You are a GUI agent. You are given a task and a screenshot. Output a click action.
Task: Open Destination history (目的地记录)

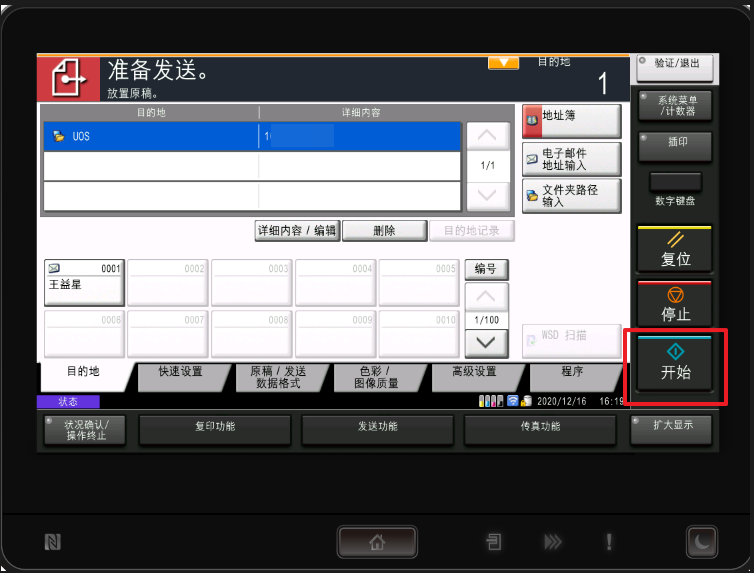tap(472, 231)
